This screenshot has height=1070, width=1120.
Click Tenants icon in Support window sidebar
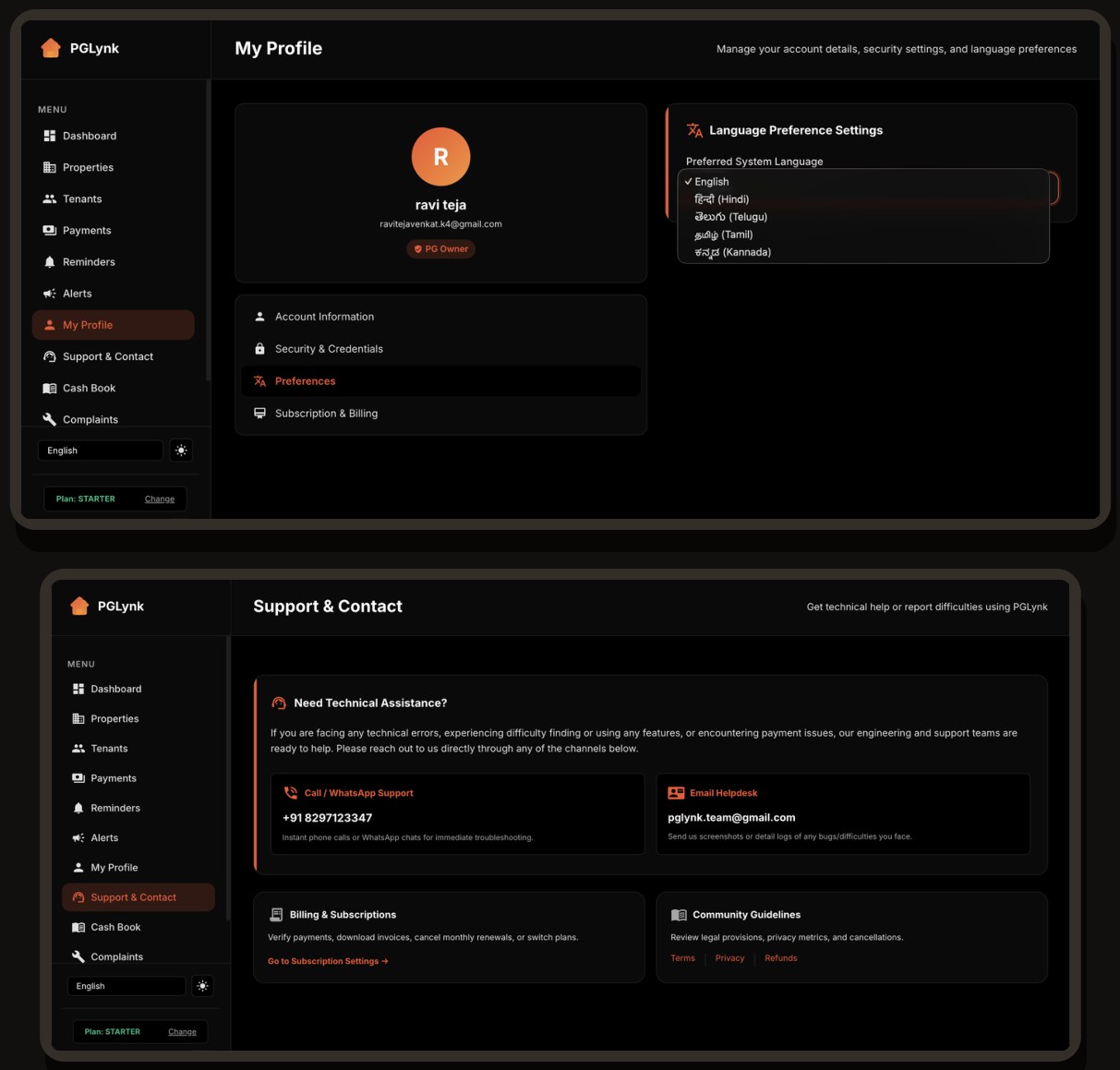pyautogui.click(x=78, y=749)
